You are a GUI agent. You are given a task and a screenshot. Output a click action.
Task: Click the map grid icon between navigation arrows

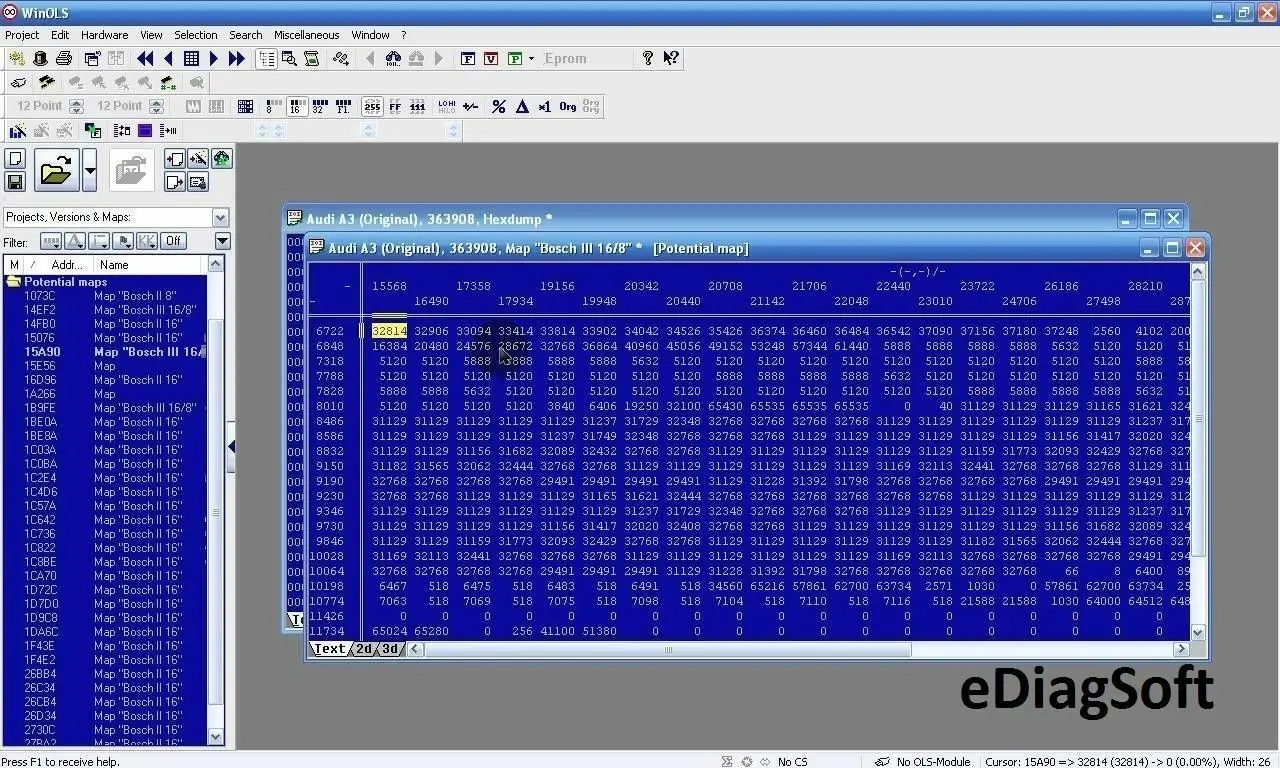191,59
